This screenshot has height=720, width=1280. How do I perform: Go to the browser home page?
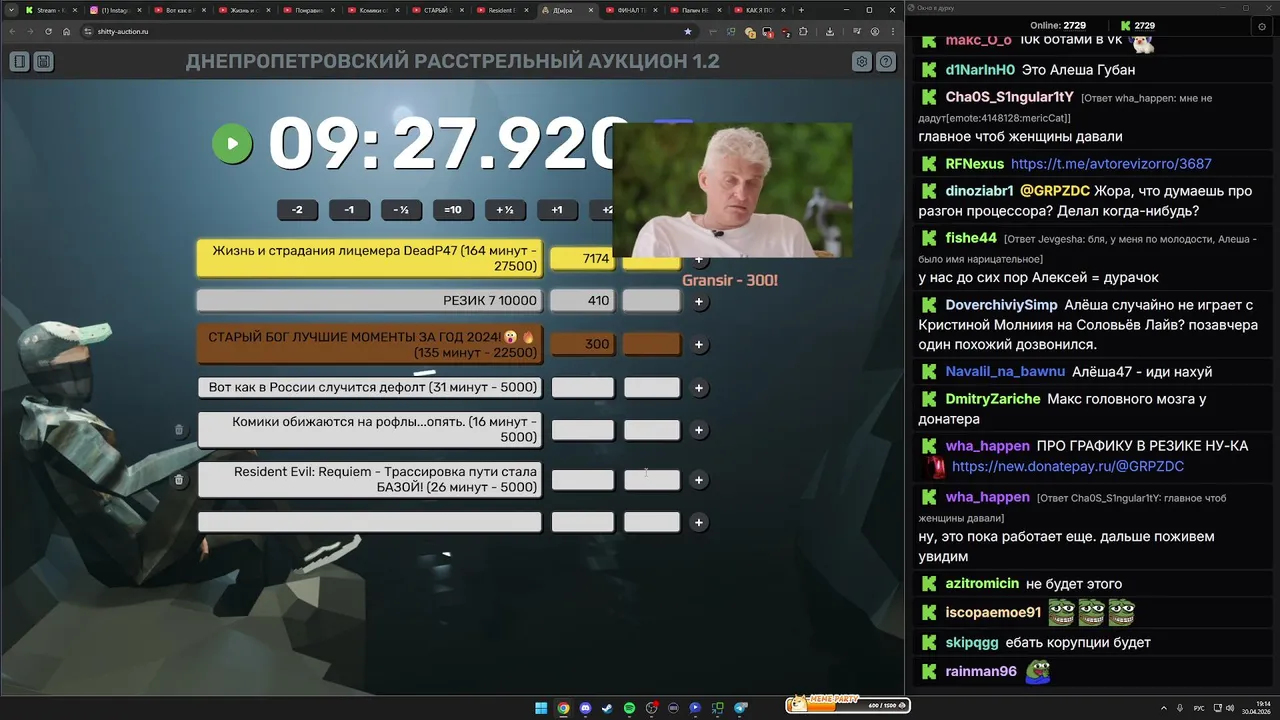tap(66, 31)
